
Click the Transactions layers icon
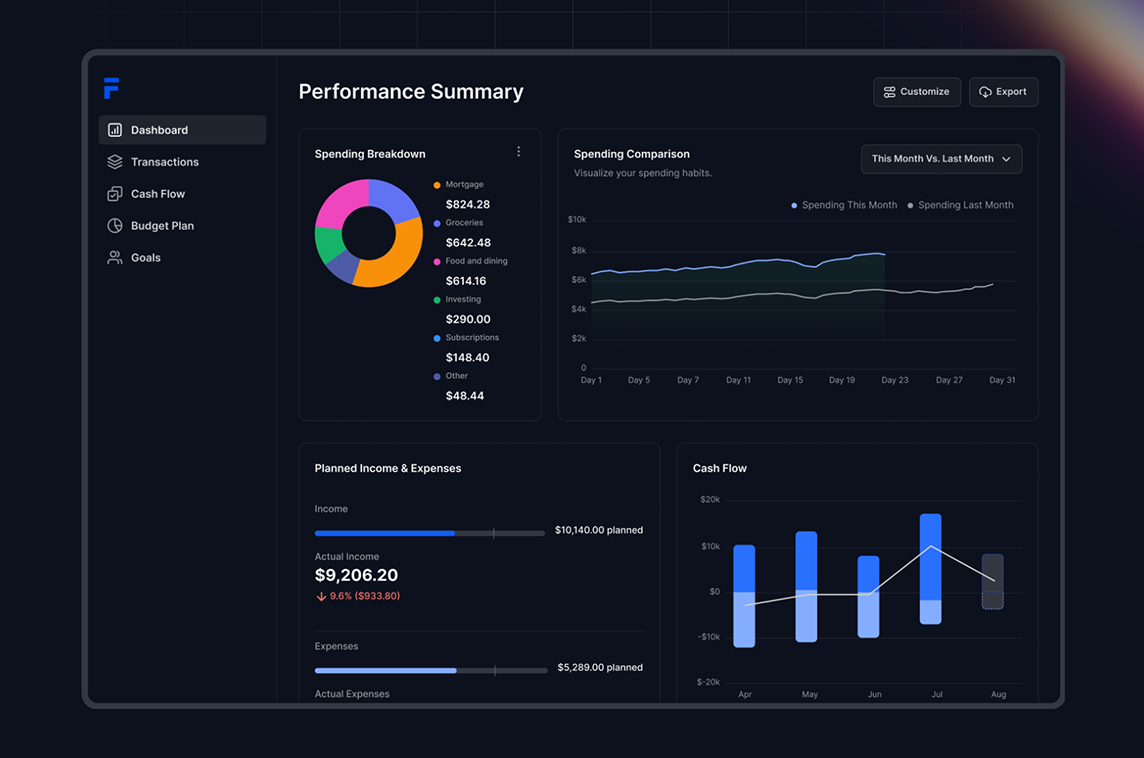115,162
